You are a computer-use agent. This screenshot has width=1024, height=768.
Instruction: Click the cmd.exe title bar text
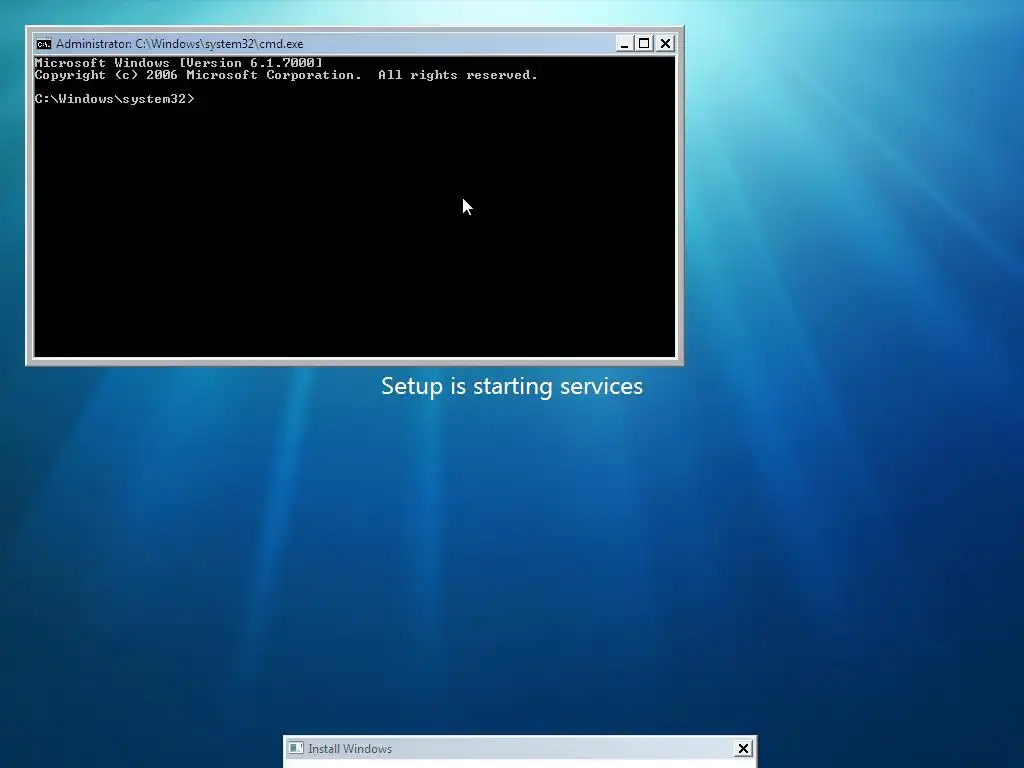[180, 44]
